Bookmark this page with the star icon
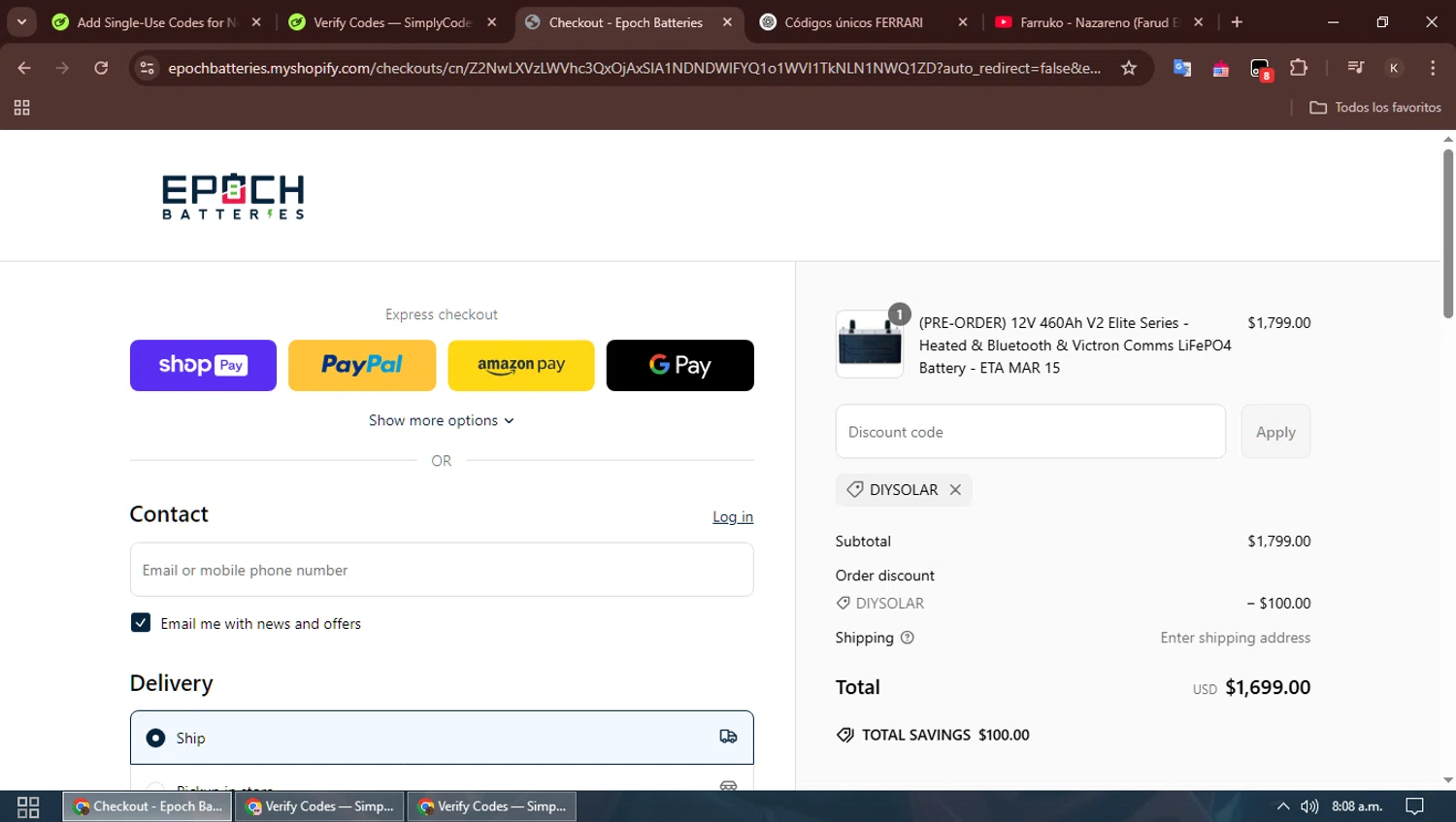Image resolution: width=1456 pixels, height=822 pixels. pyautogui.click(x=1129, y=68)
